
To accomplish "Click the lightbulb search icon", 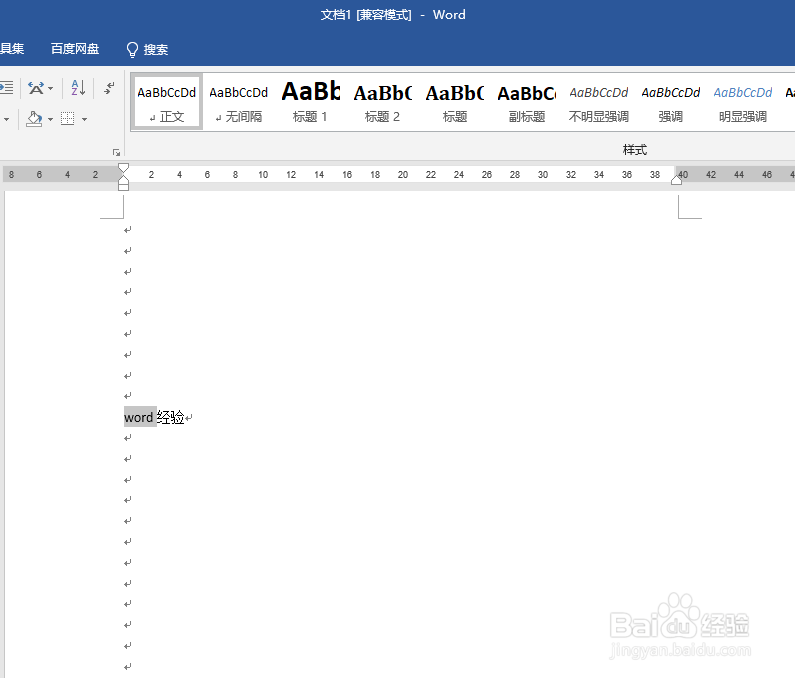I will coord(132,49).
